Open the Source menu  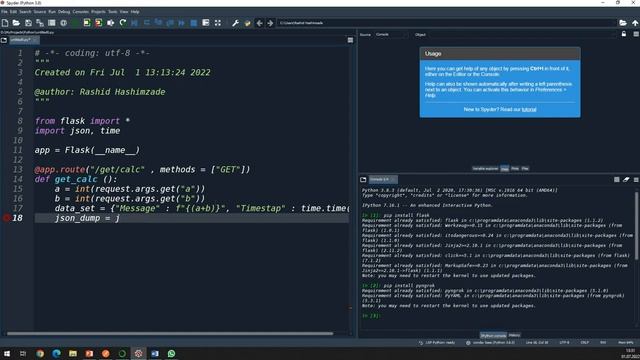click(x=40, y=12)
